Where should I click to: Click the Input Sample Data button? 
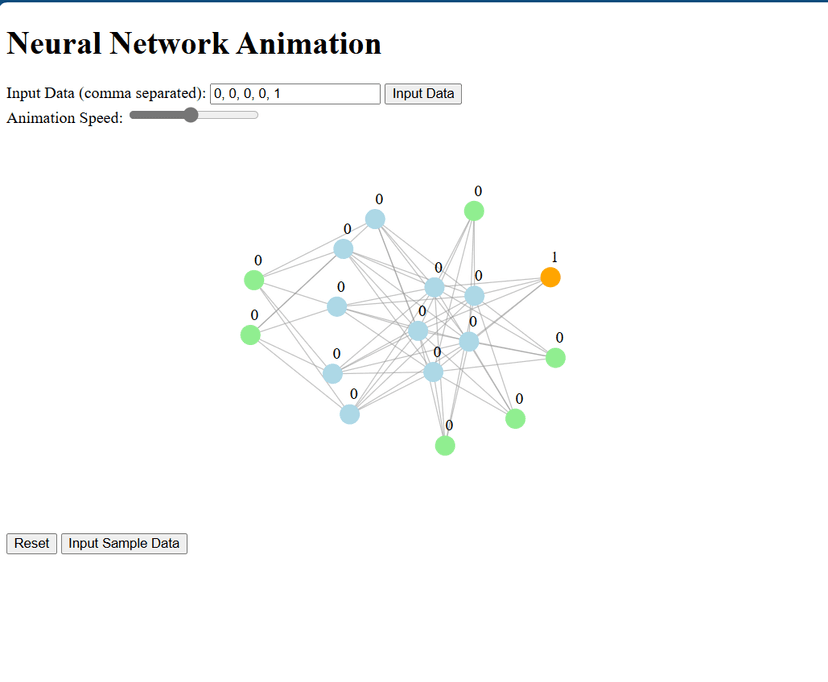pos(124,544)
